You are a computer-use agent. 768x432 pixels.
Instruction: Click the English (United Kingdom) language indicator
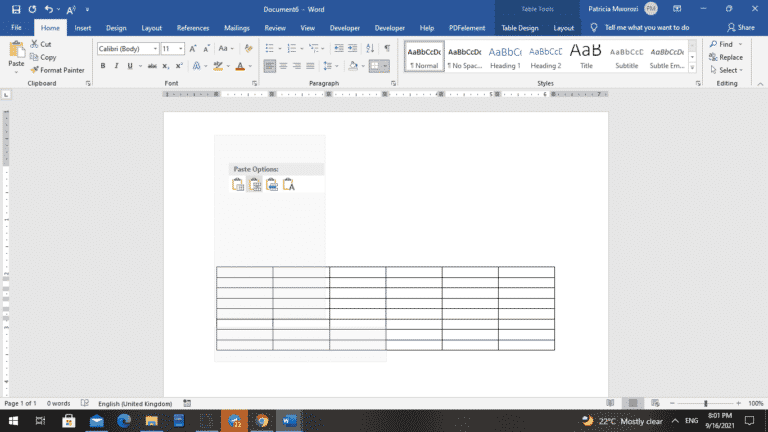(135, 404)
